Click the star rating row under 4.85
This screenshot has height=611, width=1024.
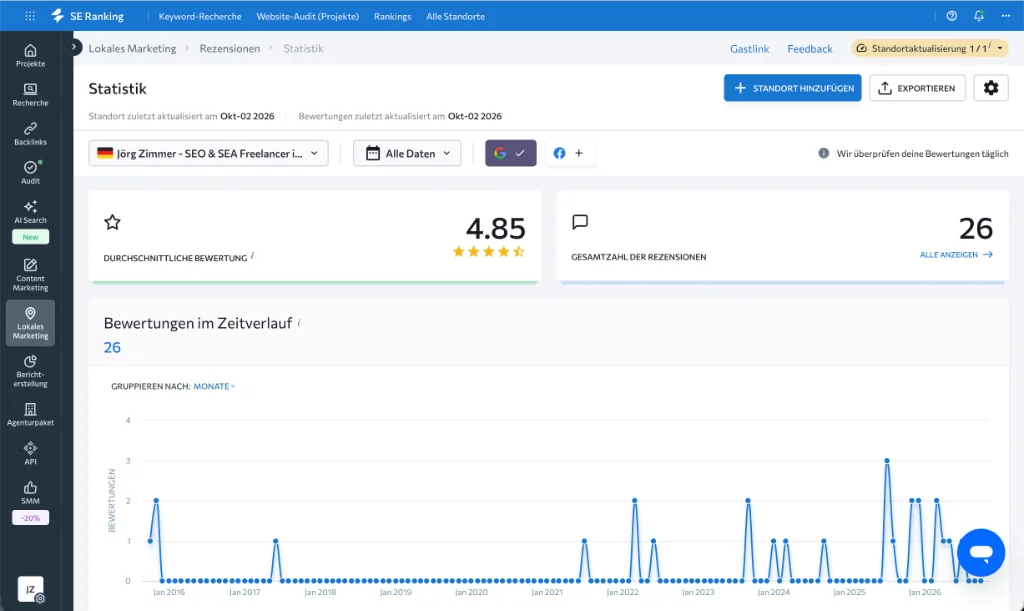coord(488,251)
